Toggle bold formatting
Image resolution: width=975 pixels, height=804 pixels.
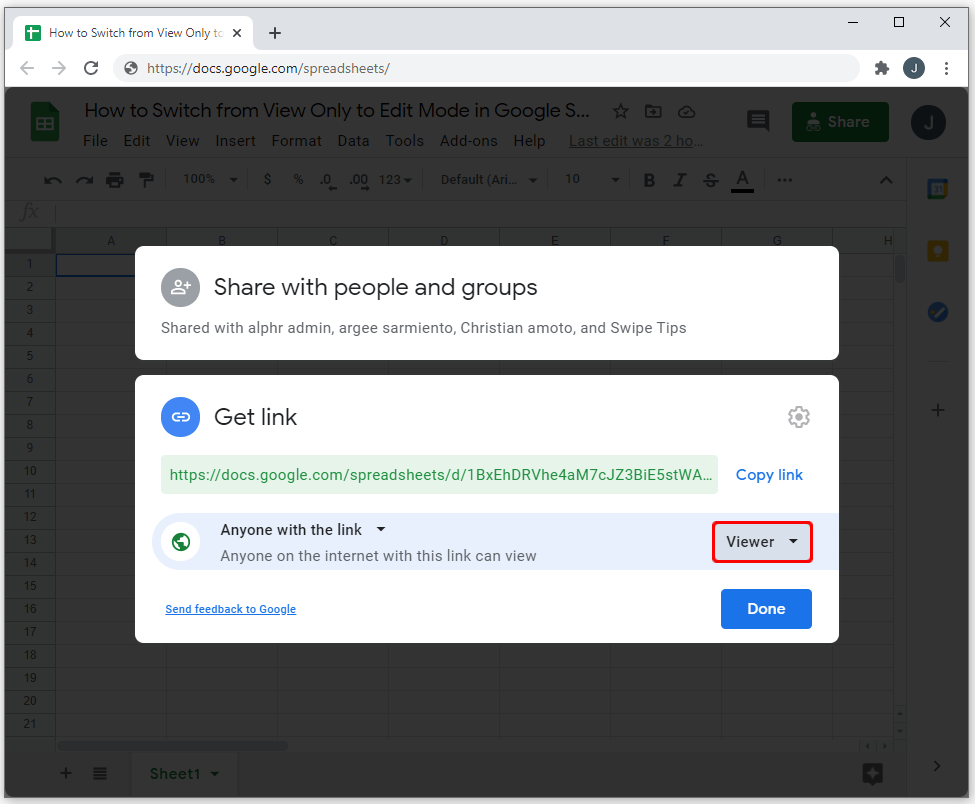click(x=649, y=180)
